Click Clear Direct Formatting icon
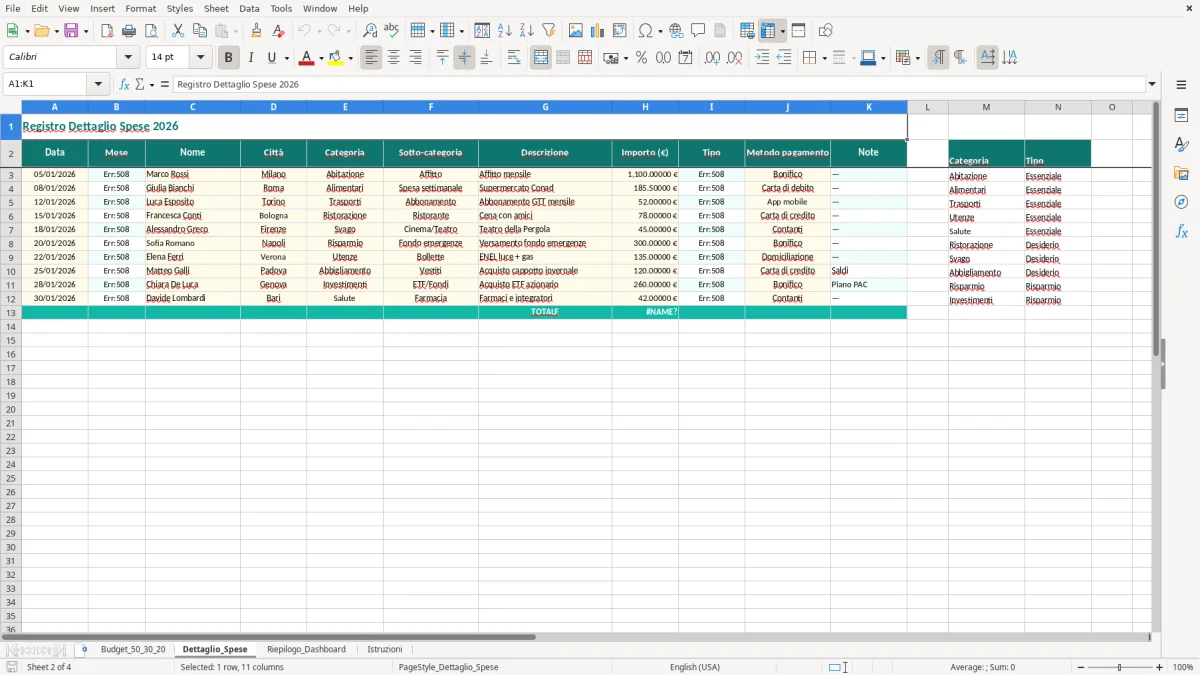The height and width of the screenshot is (675, 1200). click(279, 31)
